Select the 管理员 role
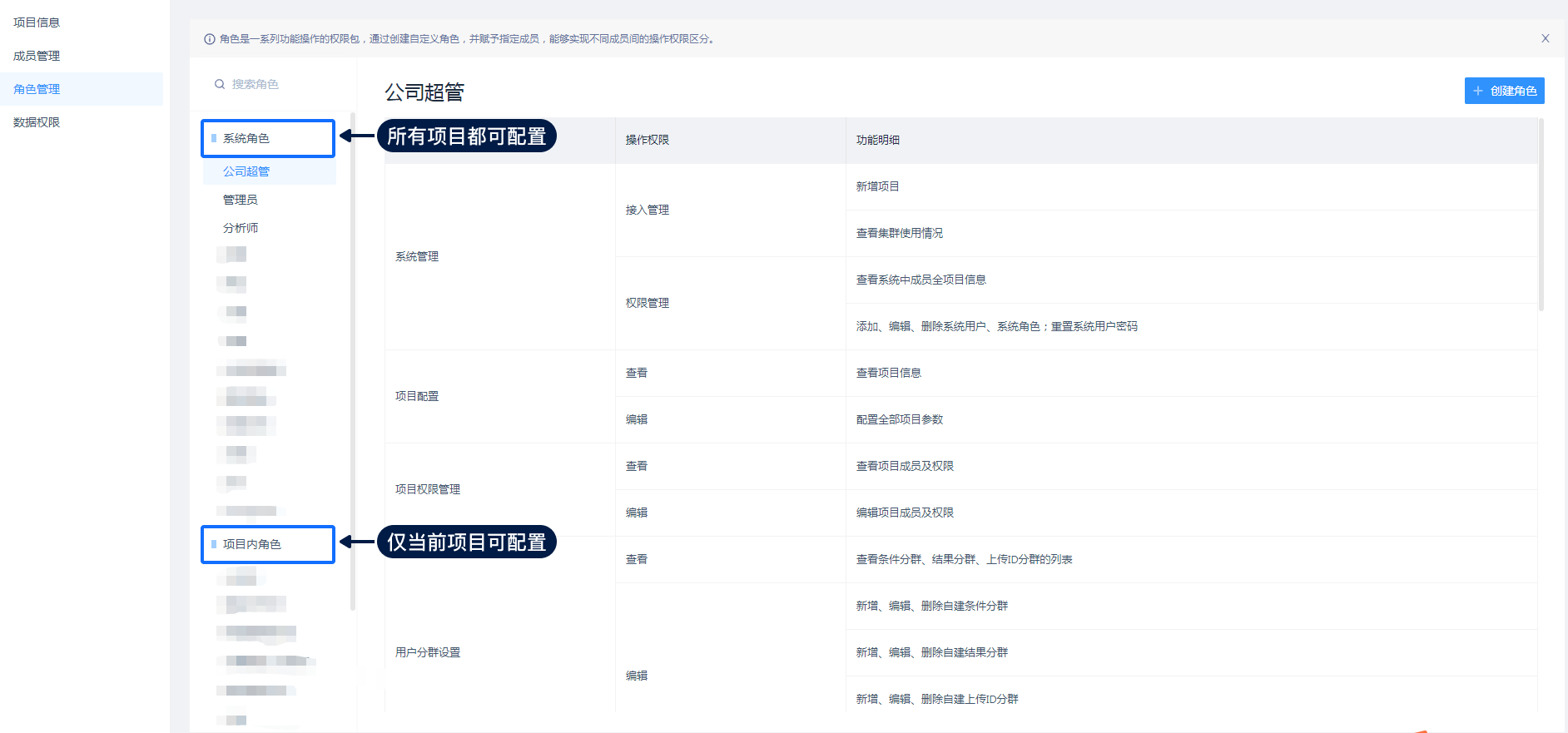 pyautogui.click(x=241, y=200)
